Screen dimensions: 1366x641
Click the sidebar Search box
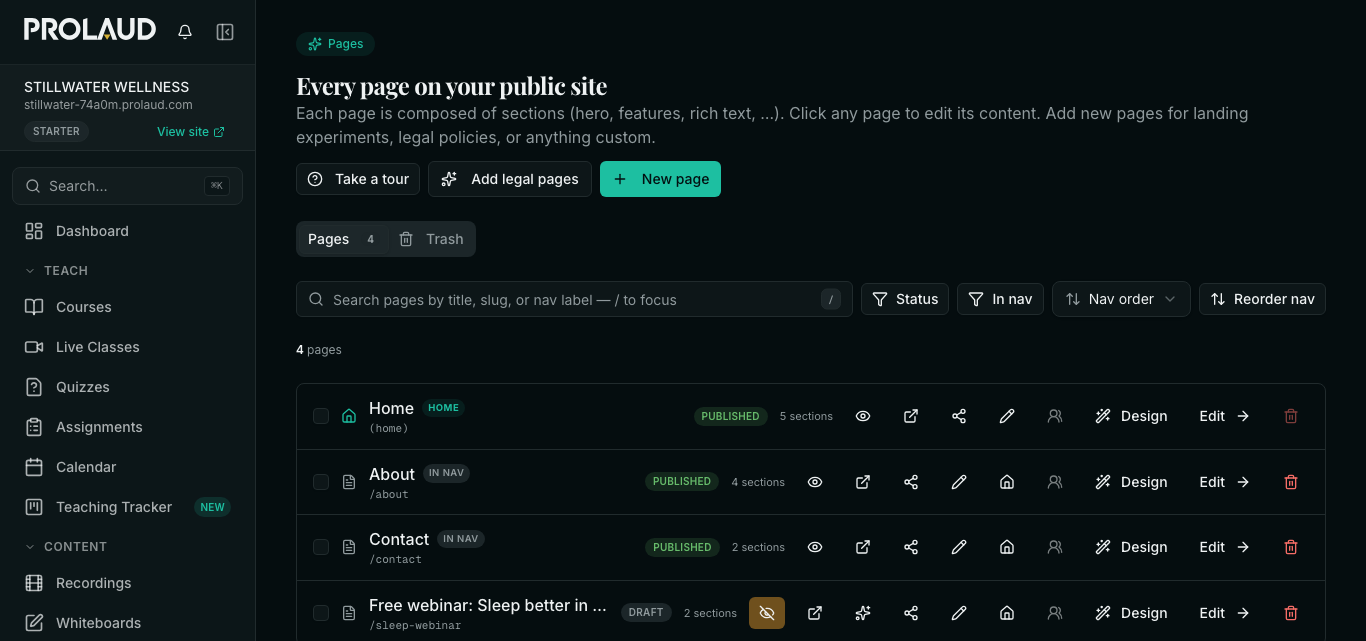coord(127,186)
